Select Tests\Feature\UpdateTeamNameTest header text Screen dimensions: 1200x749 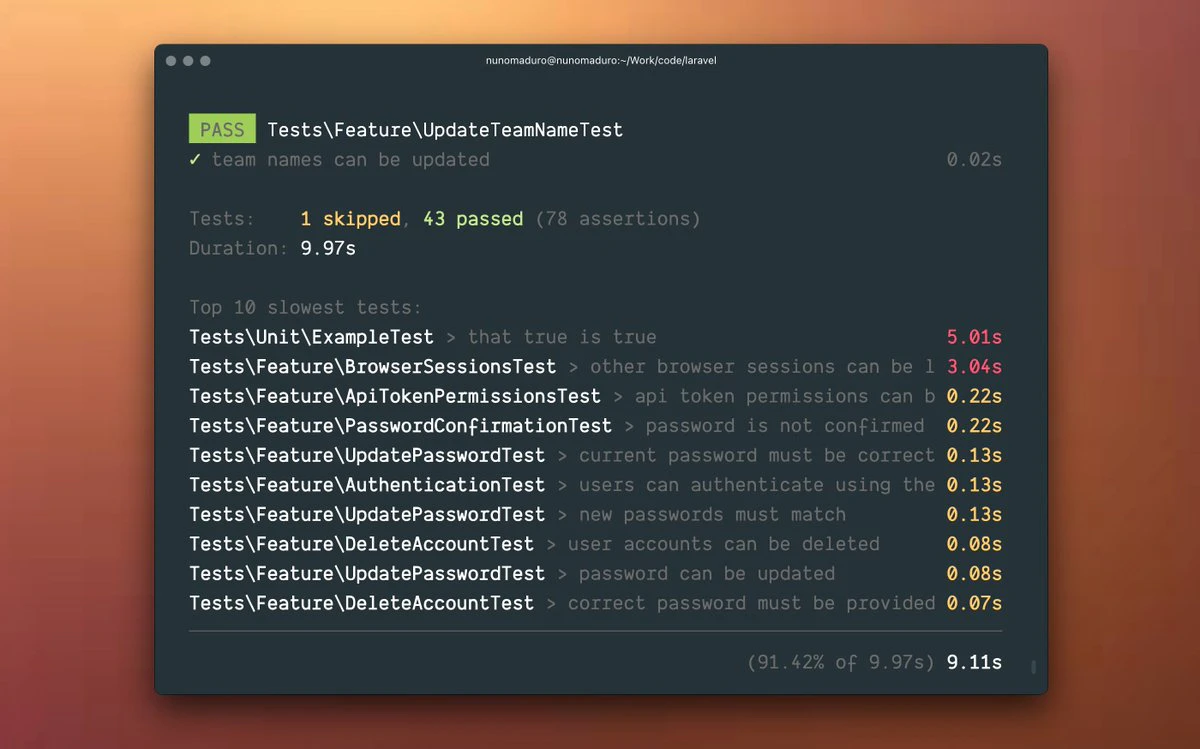tap(445, 130)
